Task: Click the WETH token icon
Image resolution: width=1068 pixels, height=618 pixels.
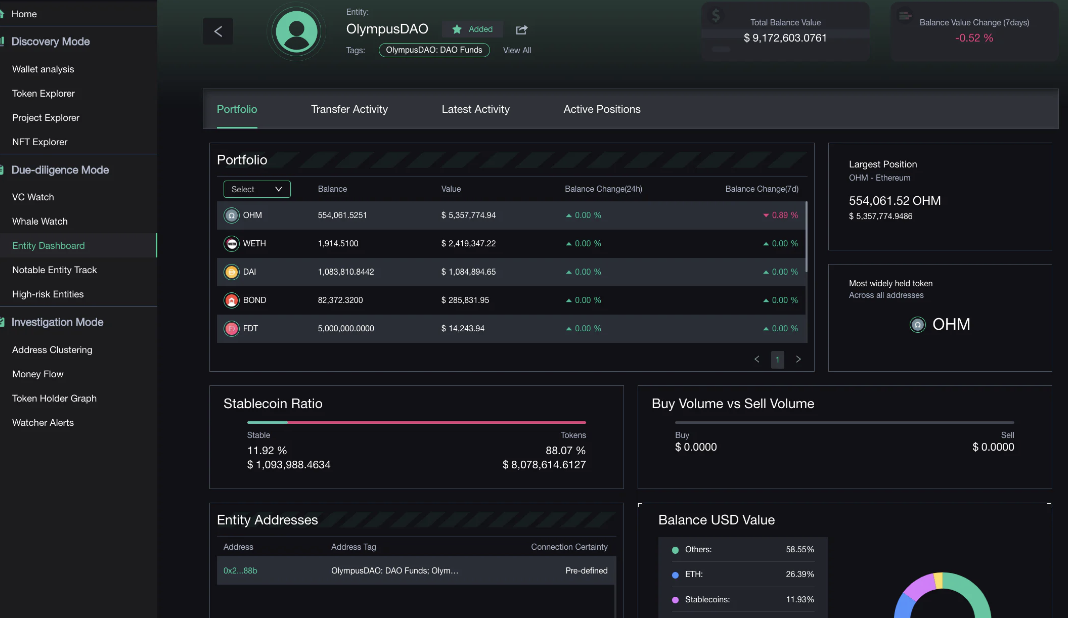Action: (x=231, y=243)
